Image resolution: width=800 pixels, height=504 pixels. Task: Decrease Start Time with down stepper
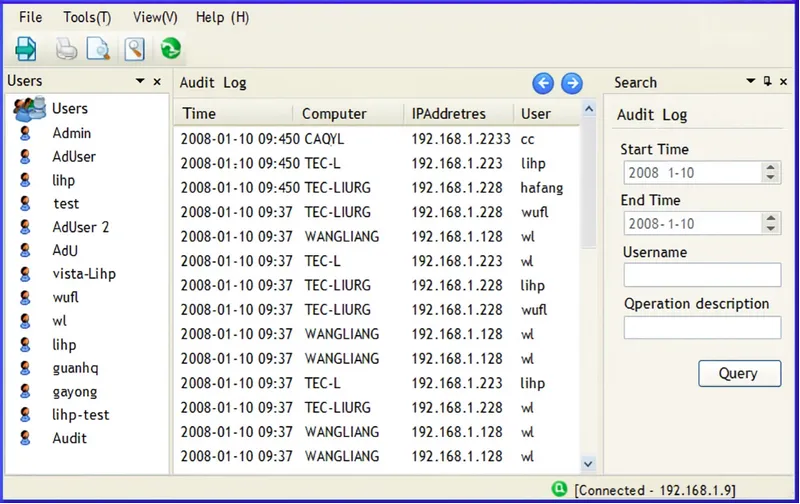(x=770, y=177)
